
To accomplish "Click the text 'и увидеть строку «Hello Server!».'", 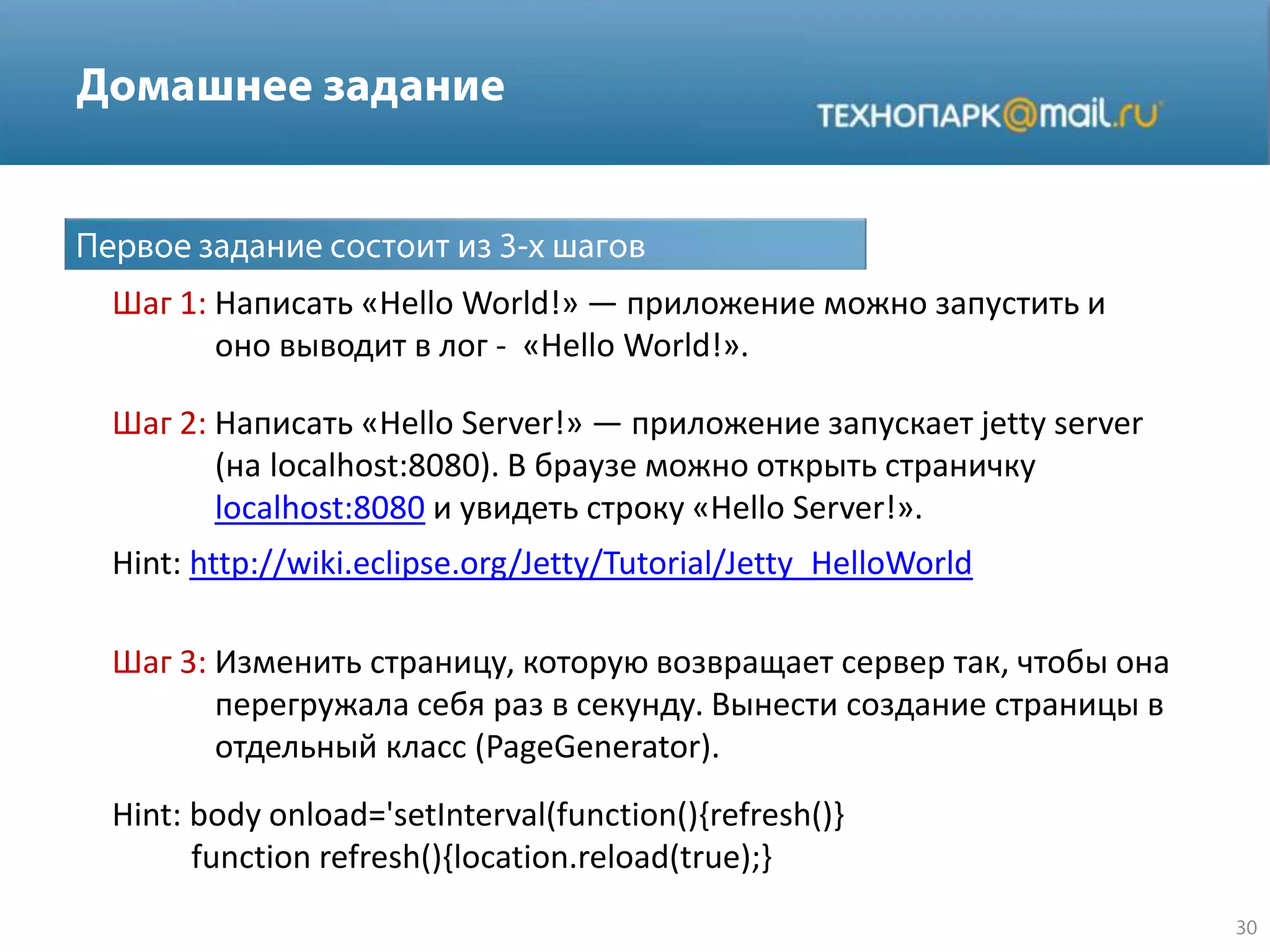I will coord(678,508).
